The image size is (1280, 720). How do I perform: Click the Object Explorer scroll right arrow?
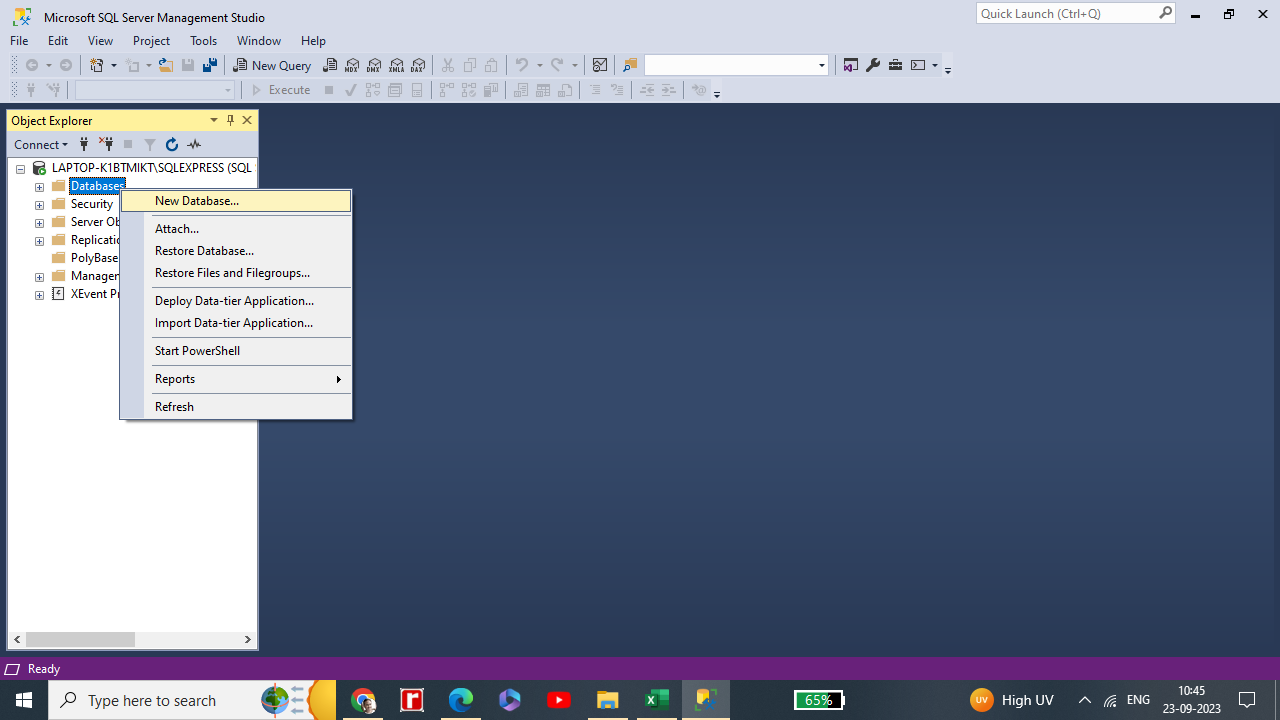(247, 639)
